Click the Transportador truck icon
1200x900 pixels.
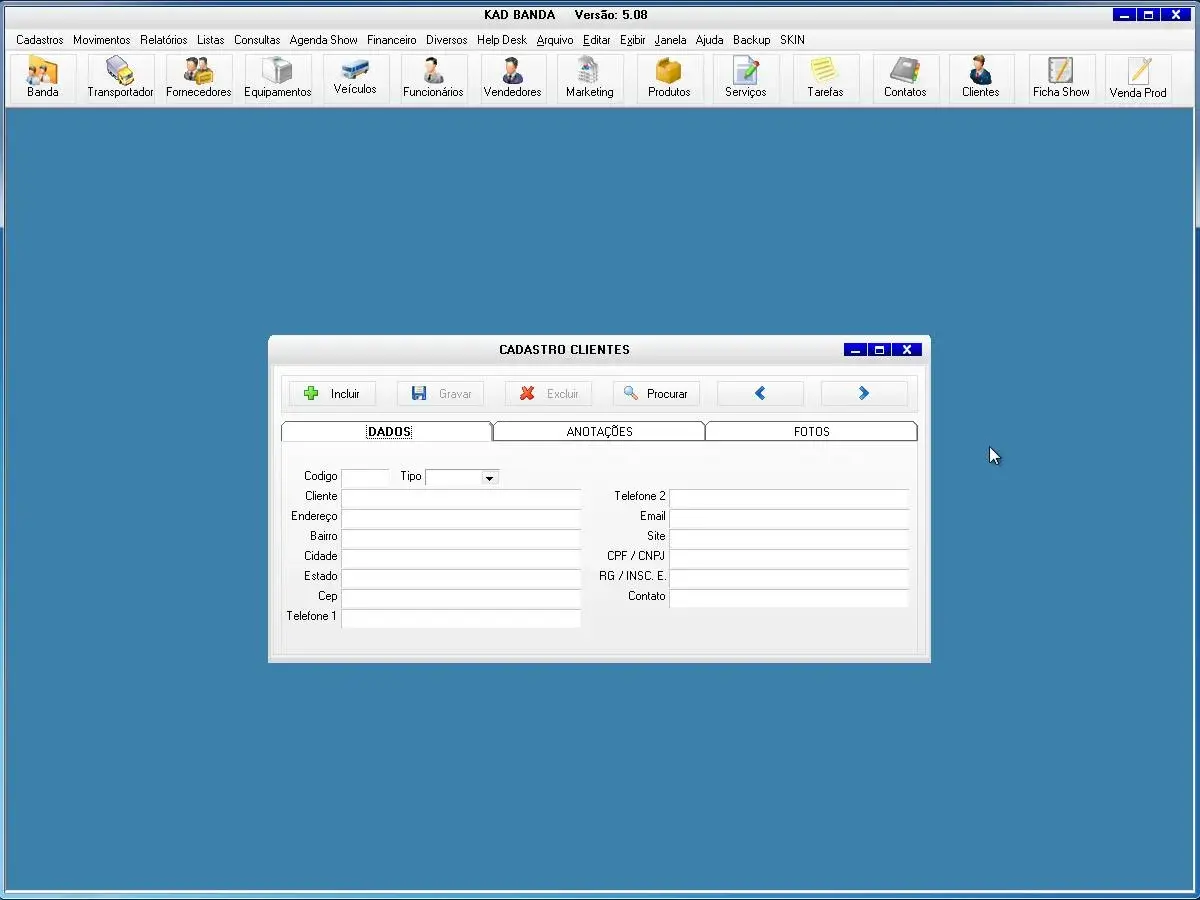pos(120,78)
